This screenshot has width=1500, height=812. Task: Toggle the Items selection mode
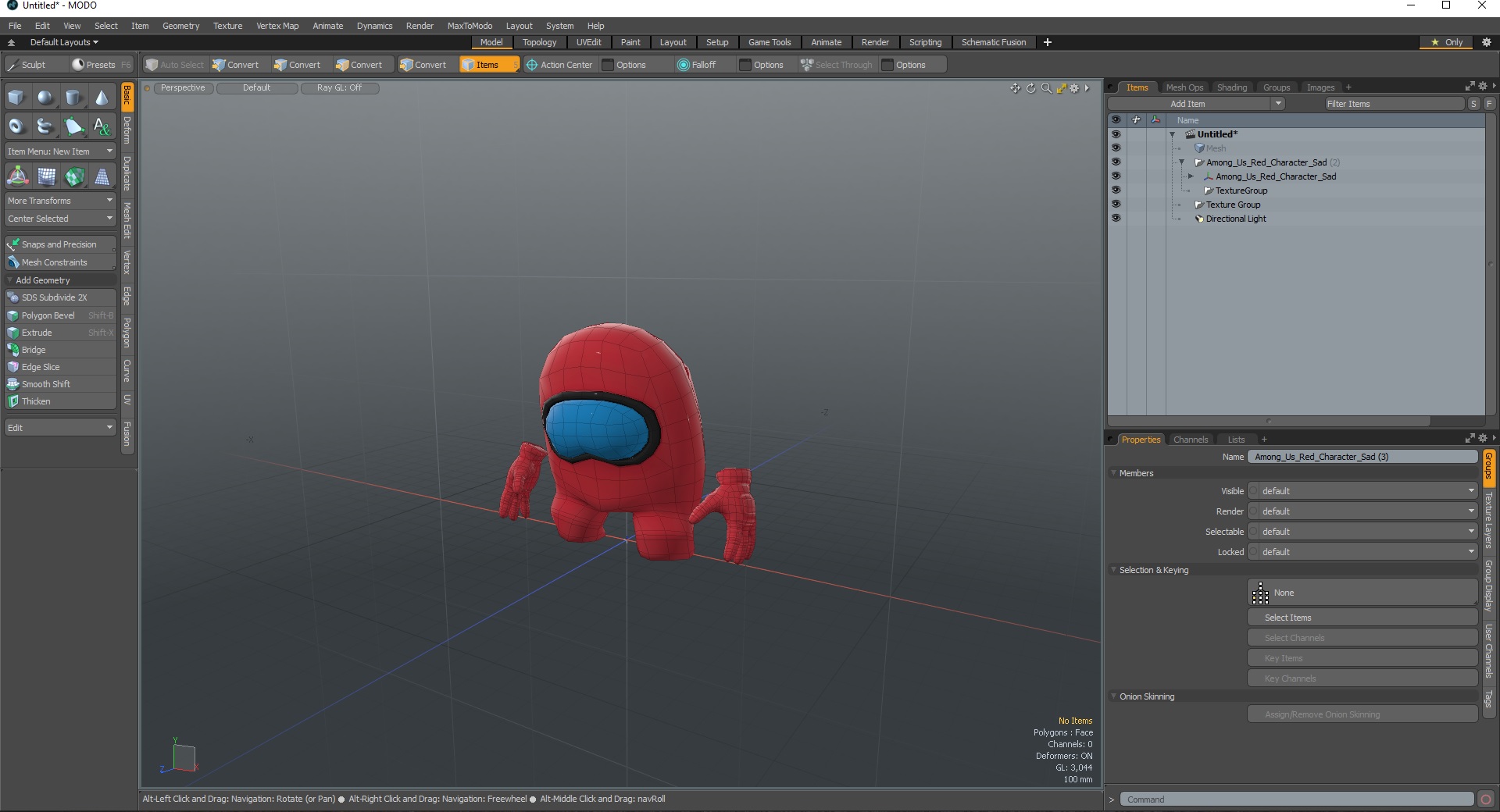pyautogui.click(x=488, y=65)
